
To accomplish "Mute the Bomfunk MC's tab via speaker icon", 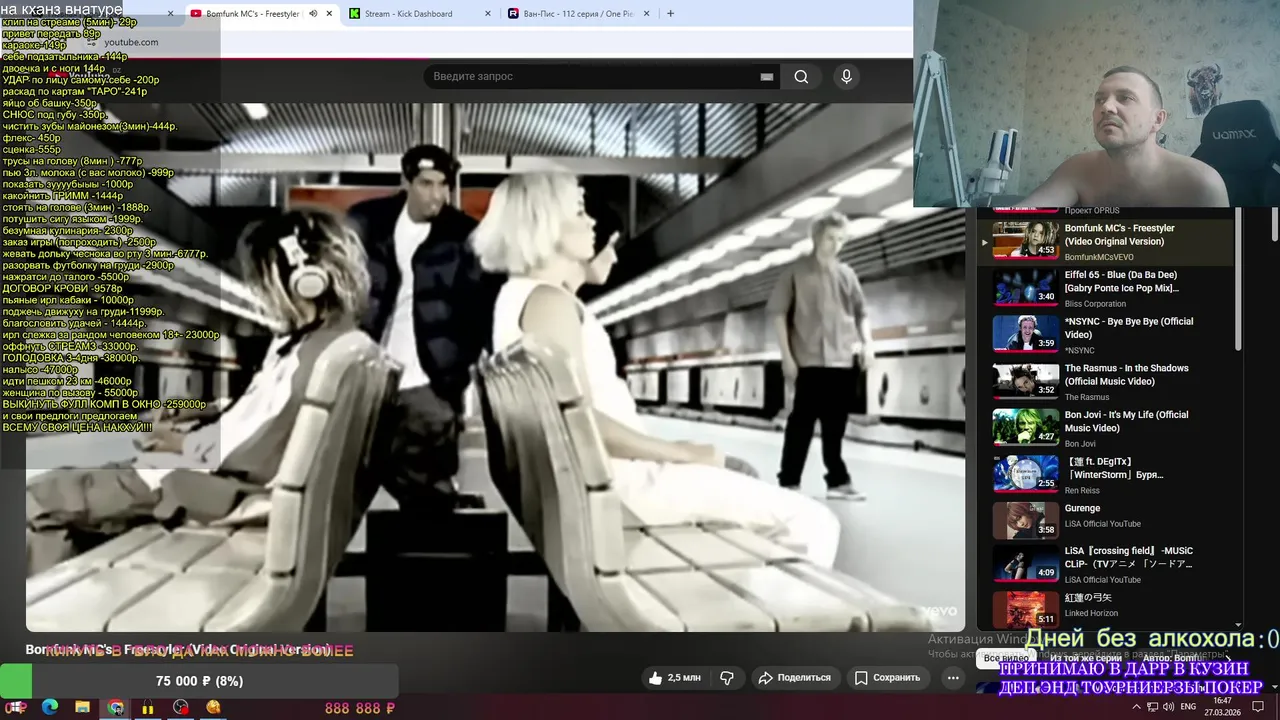I will point(313,14).
